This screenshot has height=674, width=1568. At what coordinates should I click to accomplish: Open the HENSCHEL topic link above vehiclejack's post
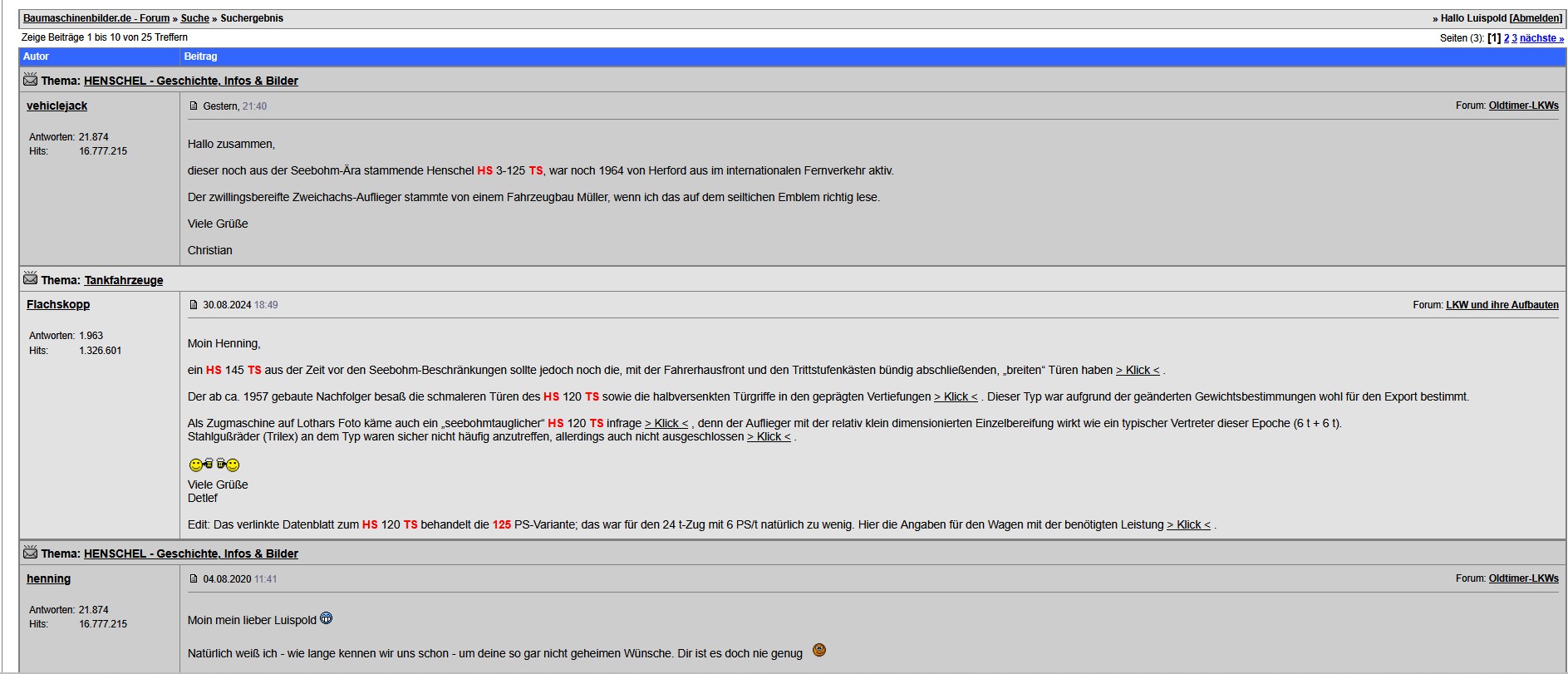(x=191, y=81)
